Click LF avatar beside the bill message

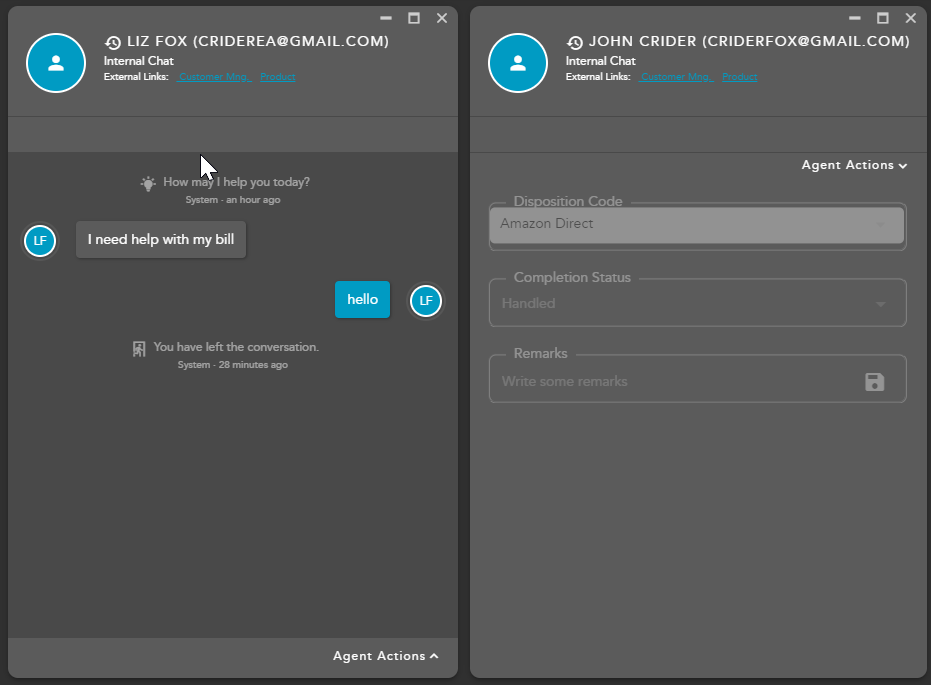tap(40, 241)
